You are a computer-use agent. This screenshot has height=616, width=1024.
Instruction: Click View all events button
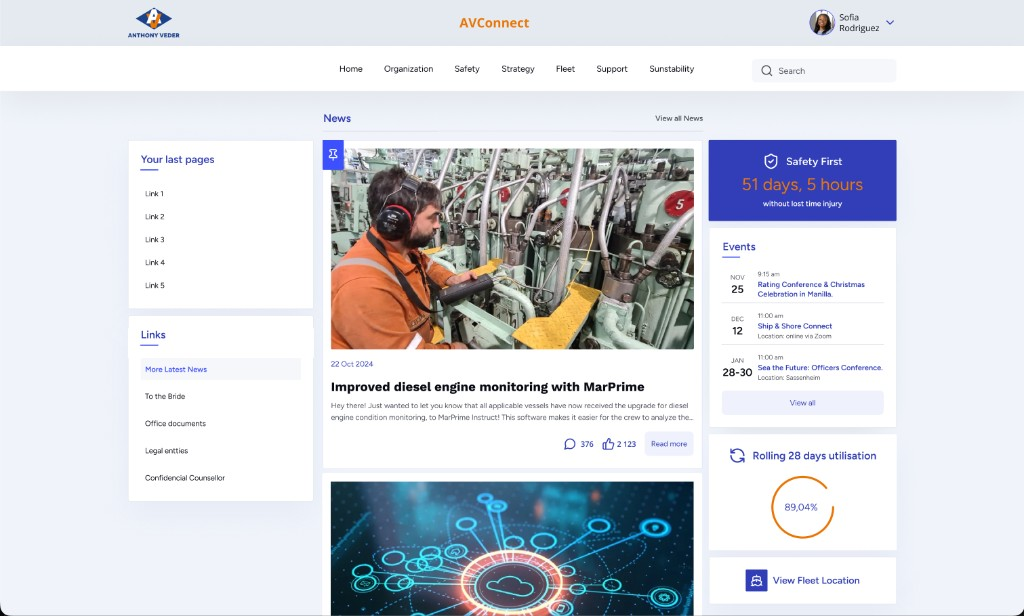(803, 403)
